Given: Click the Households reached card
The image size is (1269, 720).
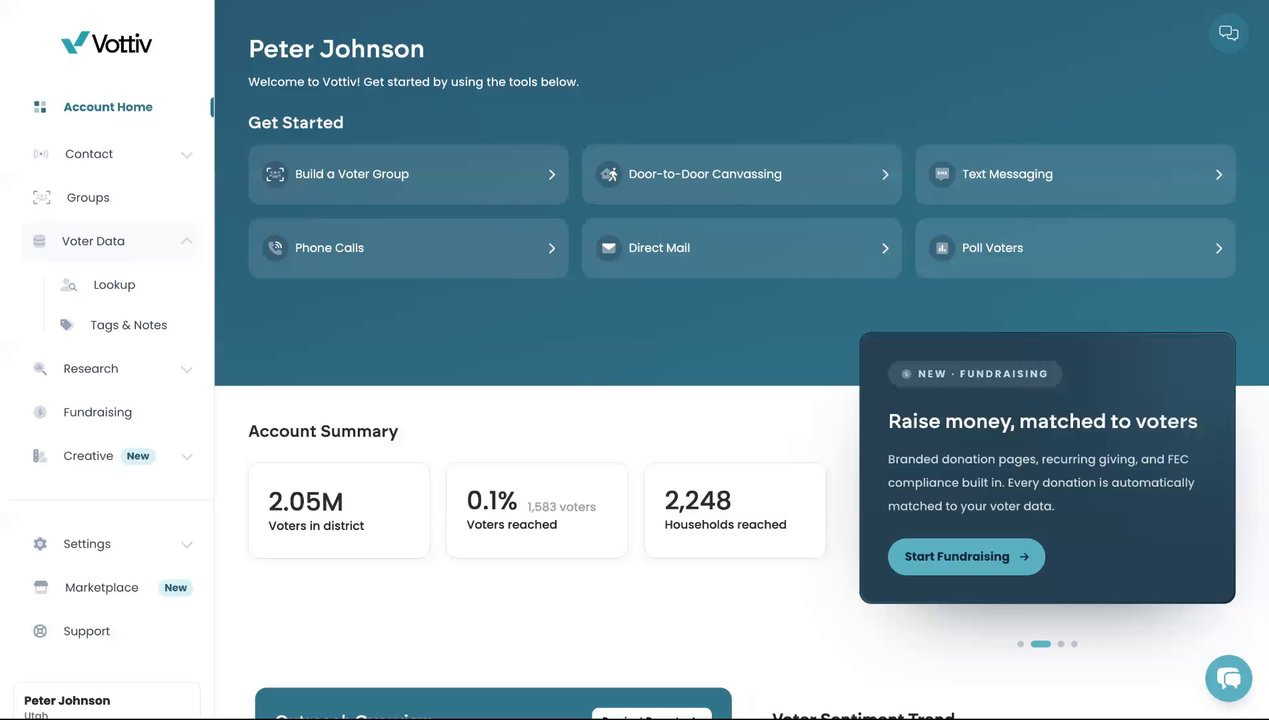Looking at the screenshot, I should pyautogui.click(x=735, y=510).
